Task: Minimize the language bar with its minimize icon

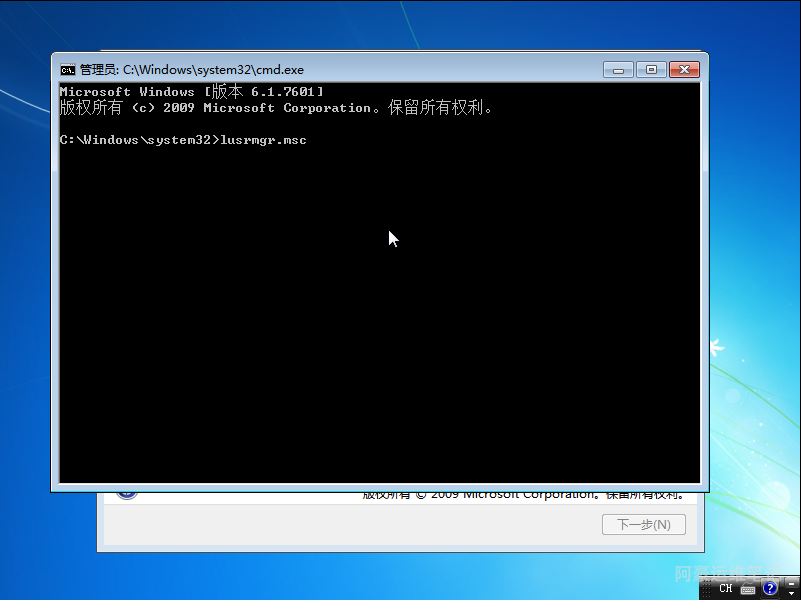Action: point(790,582)
